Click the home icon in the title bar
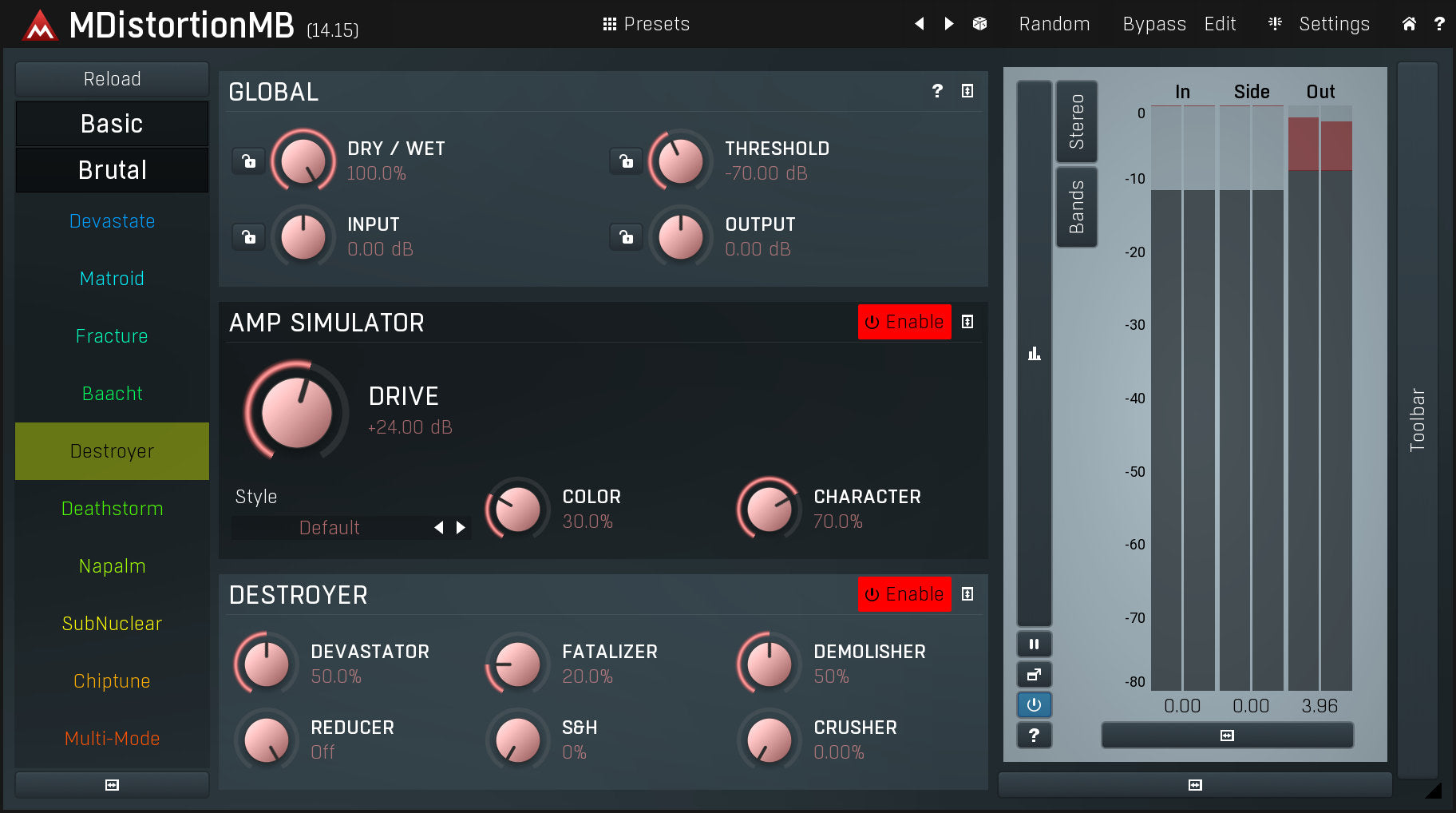 point(1409,24)
